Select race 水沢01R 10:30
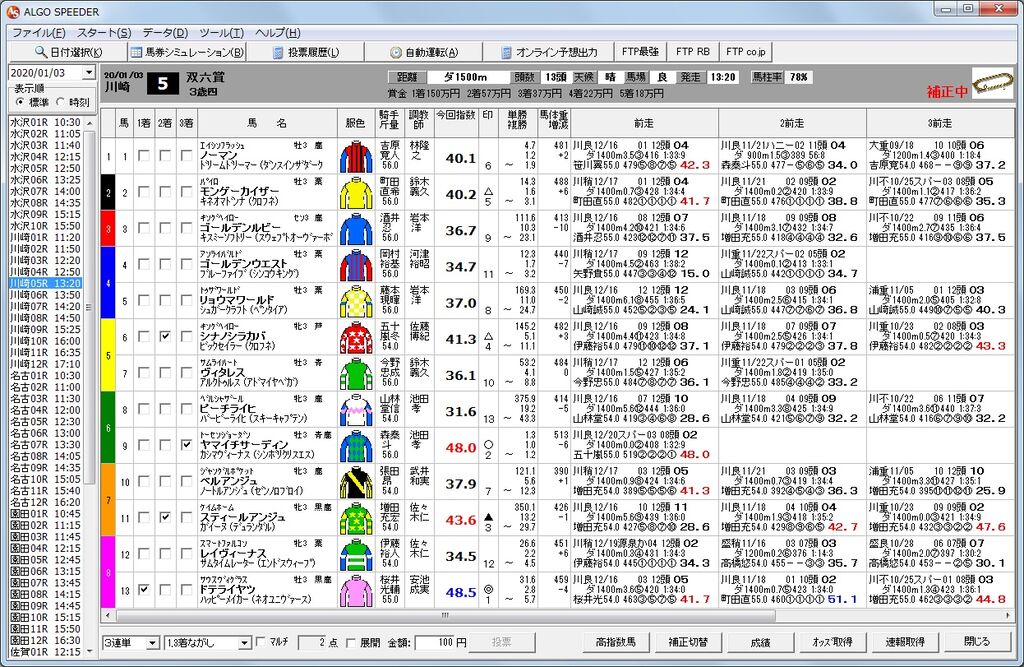1024x667 pixels. (x=45, y=122)
